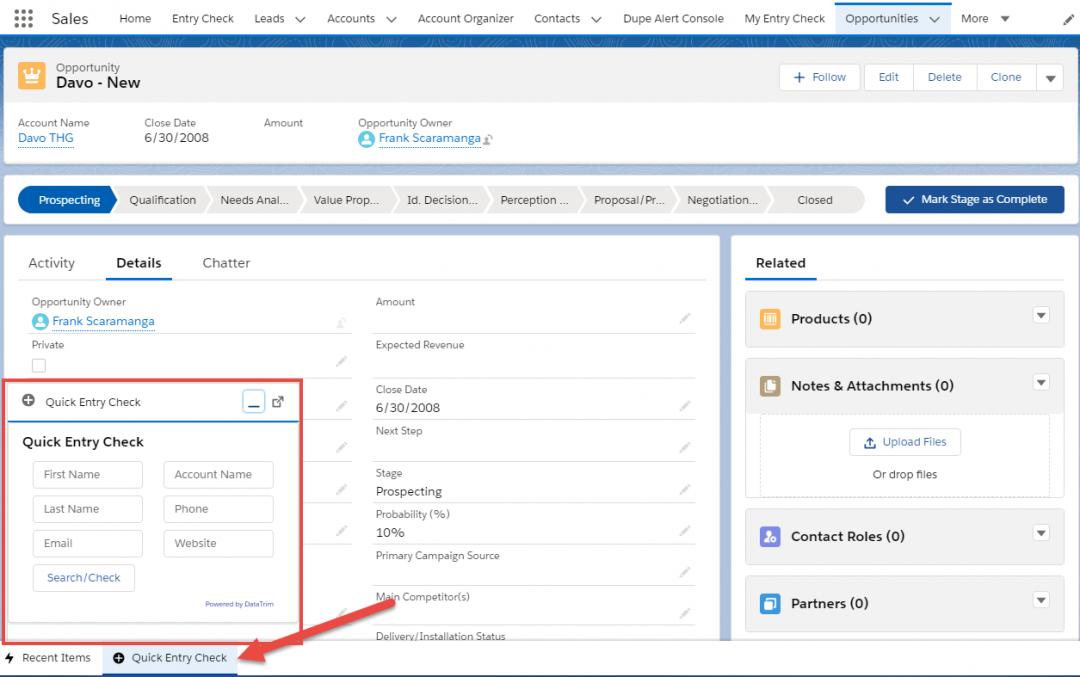
Task: Open the Dupe Alert Console tab
Action: pyautogui.click(x=673, y=17)
